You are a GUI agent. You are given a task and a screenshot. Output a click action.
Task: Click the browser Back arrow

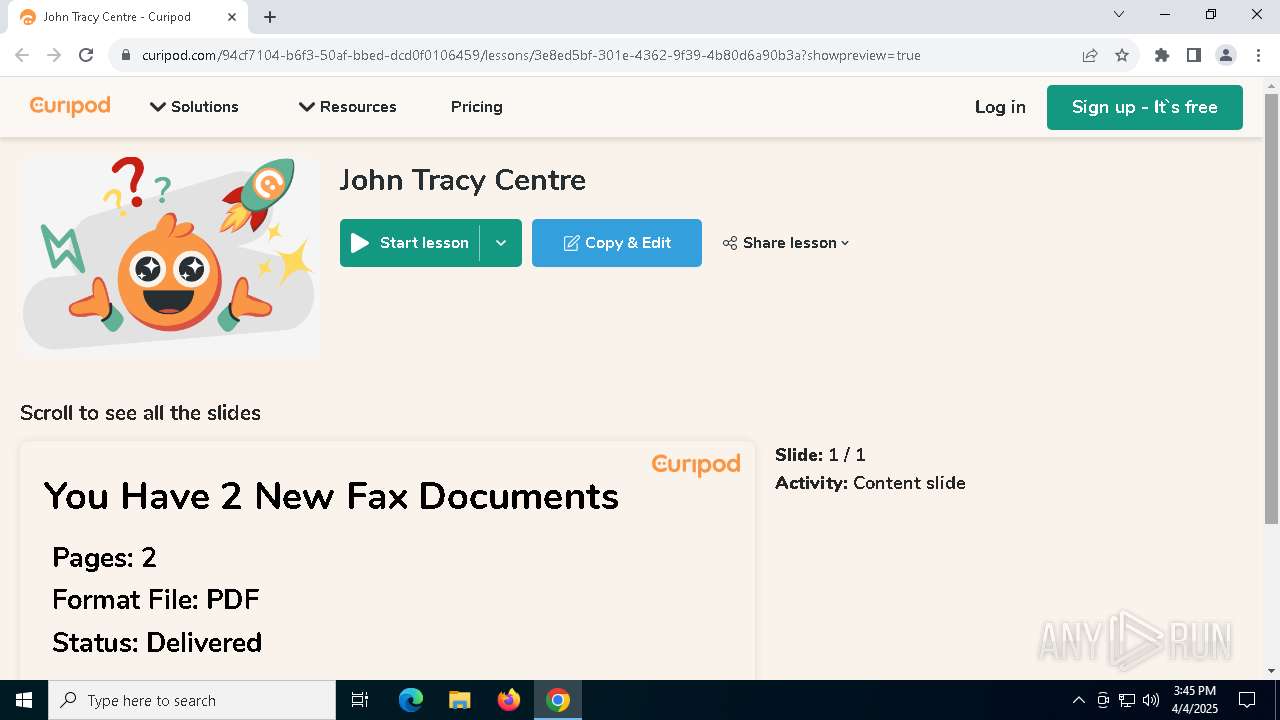22,55
